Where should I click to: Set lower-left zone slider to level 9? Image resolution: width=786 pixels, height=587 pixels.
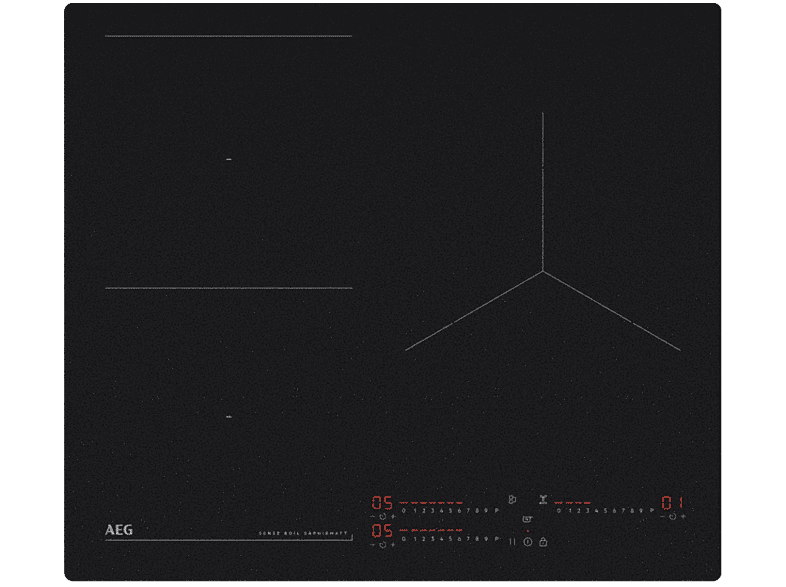pos(486,540)
